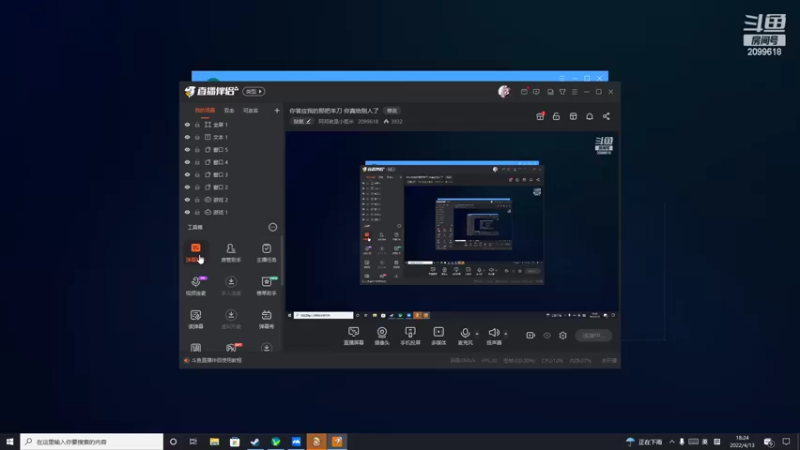The image size is (800, 450).
Task: Open the Windows Start menu
Action: (x=10, y=441)
